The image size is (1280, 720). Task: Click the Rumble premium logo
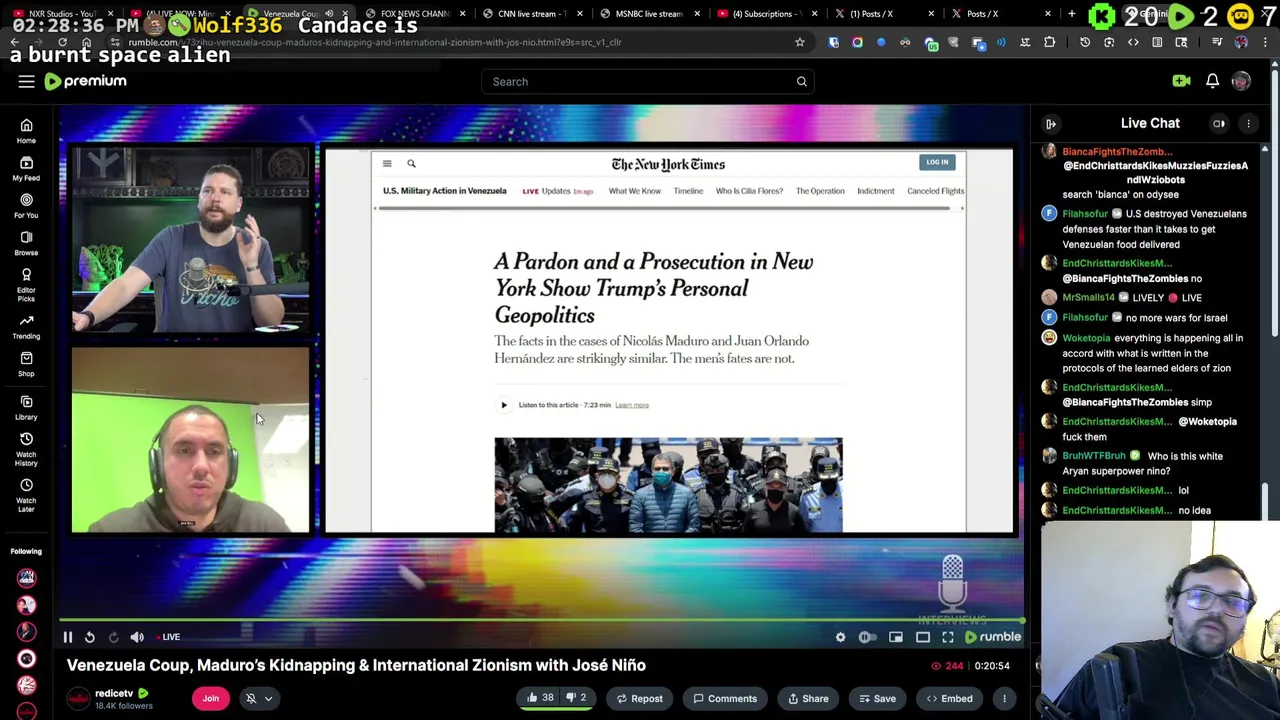click(86, 81)
